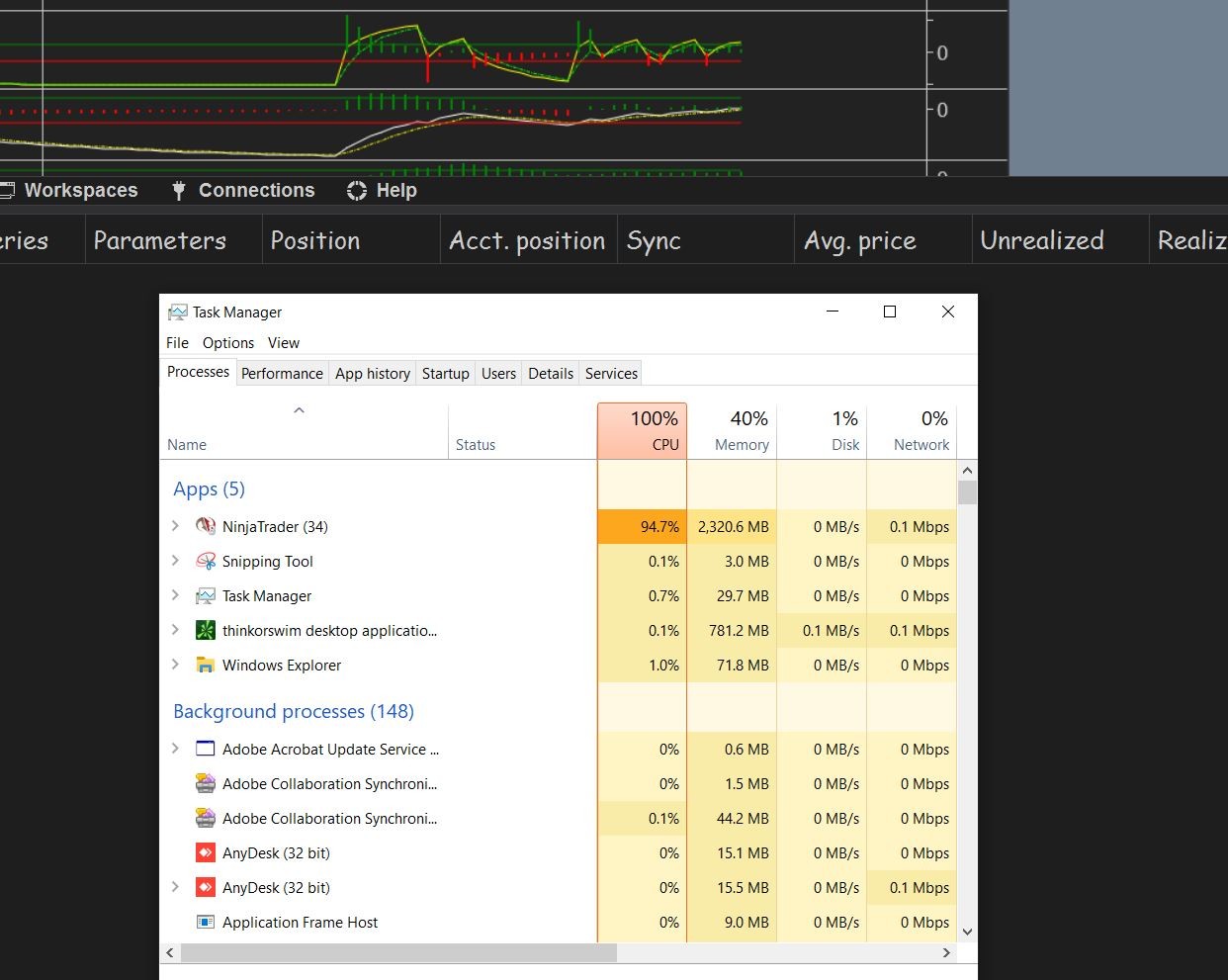Click the Sync column header in NinjaTrader

pos(706,240)
